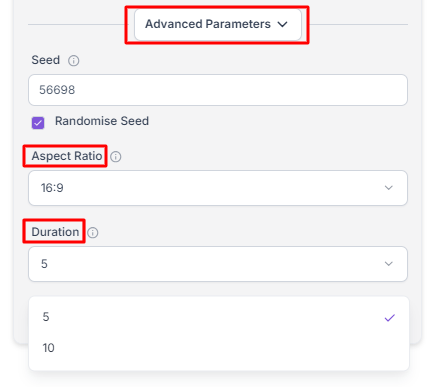The image size is (434, 387).
Task: Open the Aspect Ratio dropdown
Action: [x=218, y=188]
